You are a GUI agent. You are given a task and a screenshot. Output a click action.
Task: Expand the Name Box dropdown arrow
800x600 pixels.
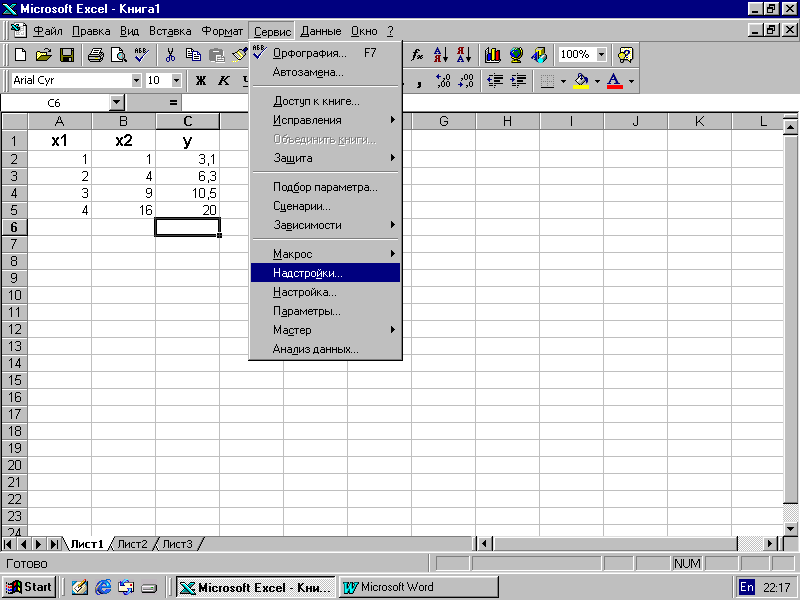pyautogui.click(x=116, y=102)
